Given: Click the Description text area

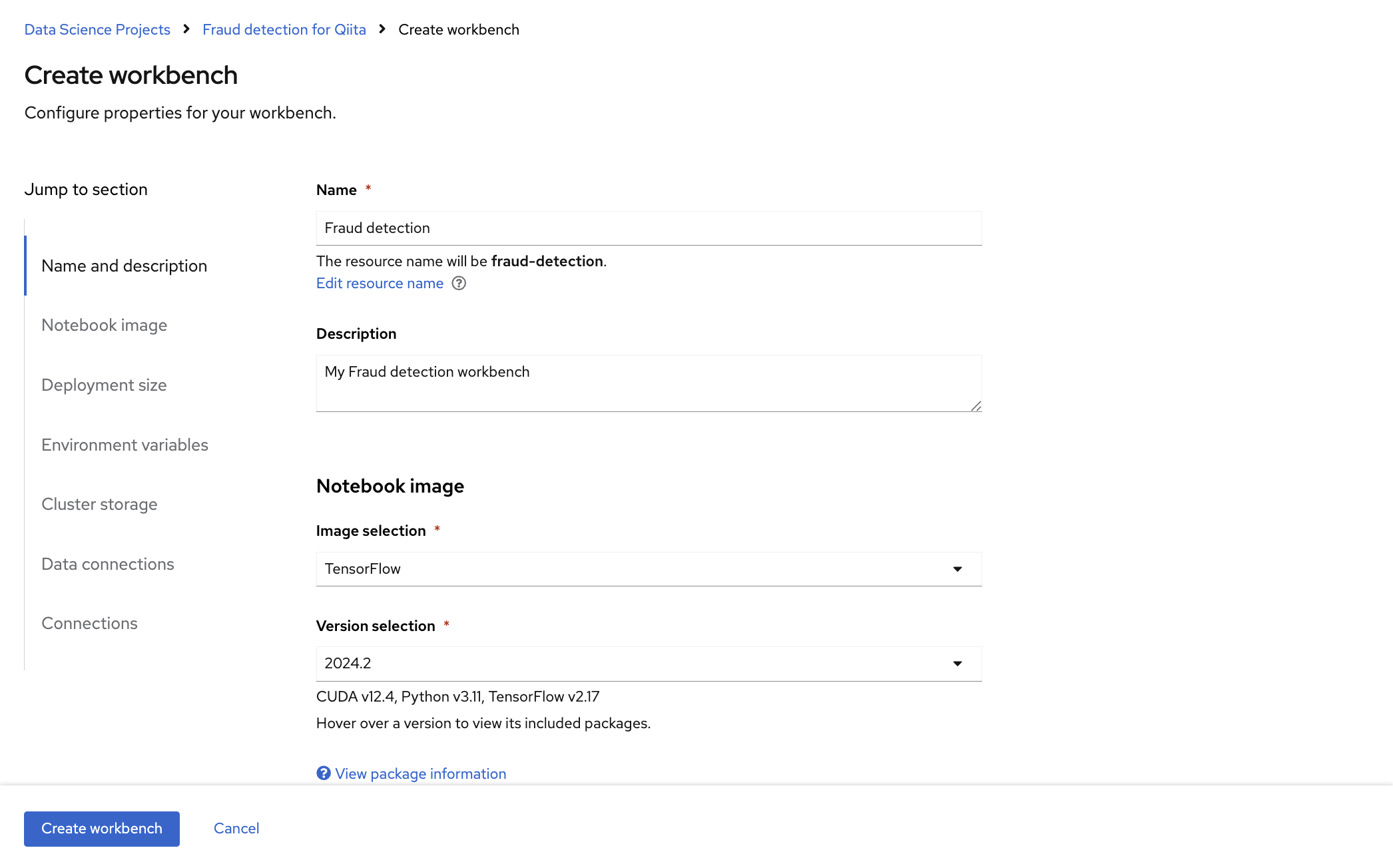Looking at the screenshot, I should (648, 383).
